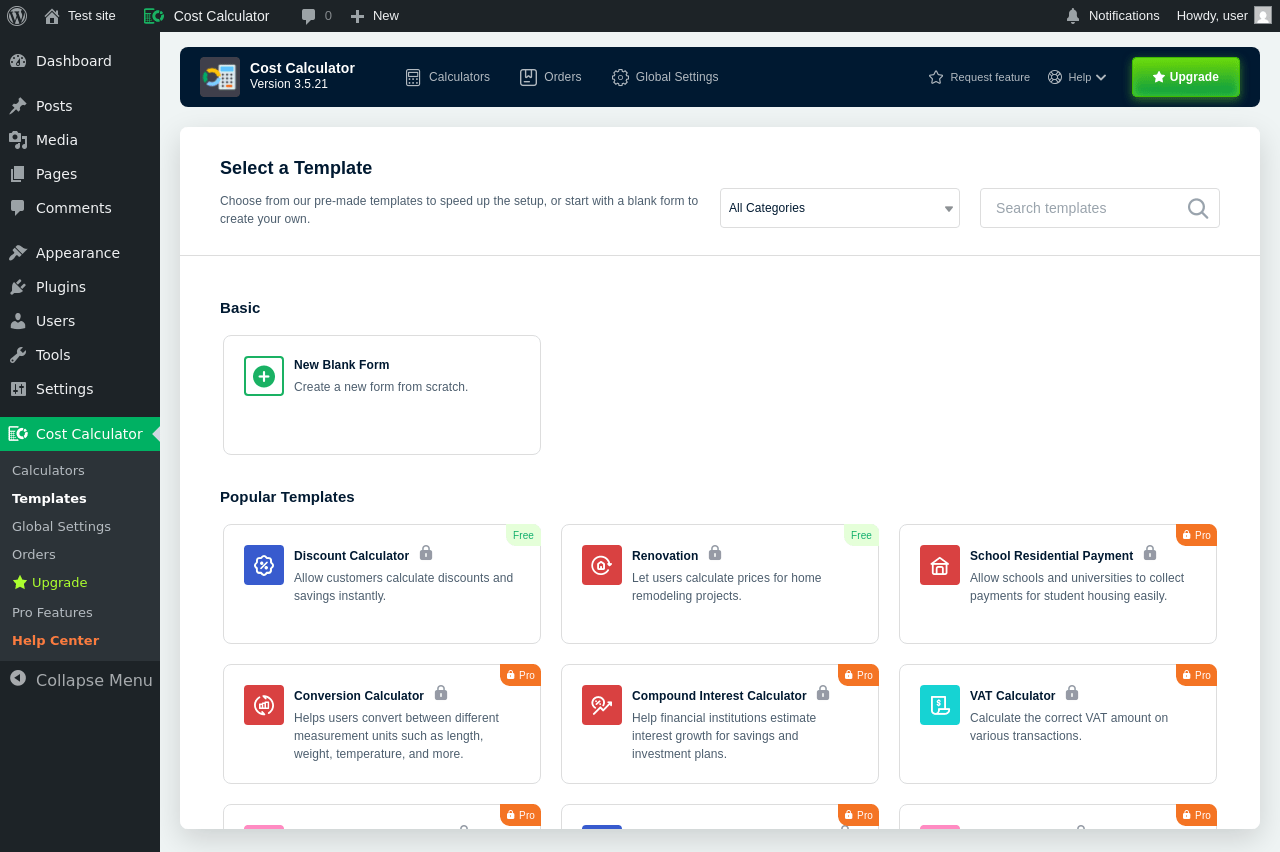This screenshot has height=852, width=1280.
Task: Click the plus New icon in admin bar
Action: click(x=357, y=16)
